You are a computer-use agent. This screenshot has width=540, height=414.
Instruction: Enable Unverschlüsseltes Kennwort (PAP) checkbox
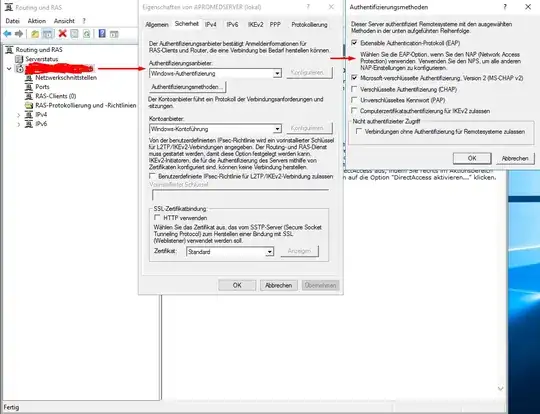click(354, 100)
